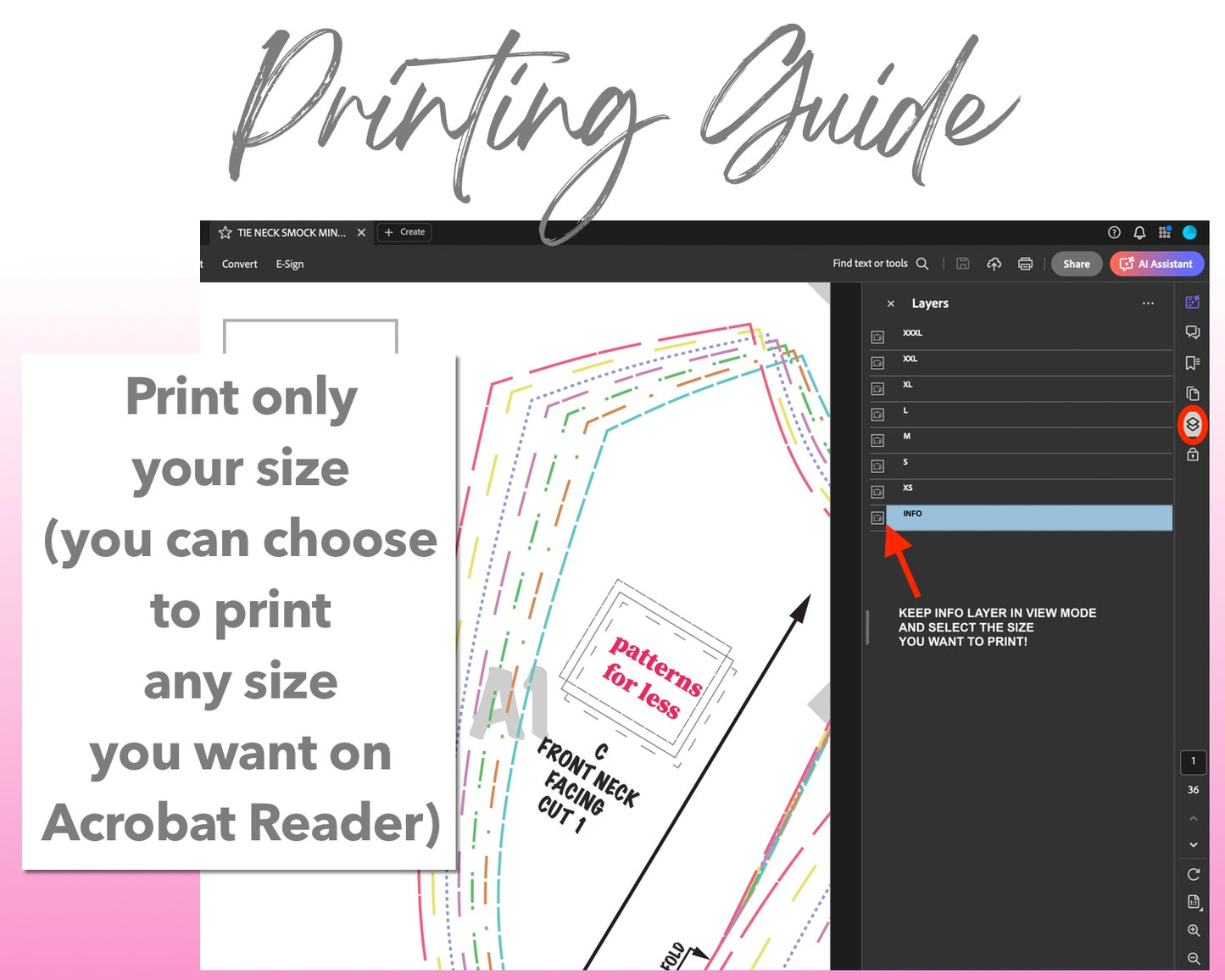Open the Layers panel overflow menu

[1149, 303]
